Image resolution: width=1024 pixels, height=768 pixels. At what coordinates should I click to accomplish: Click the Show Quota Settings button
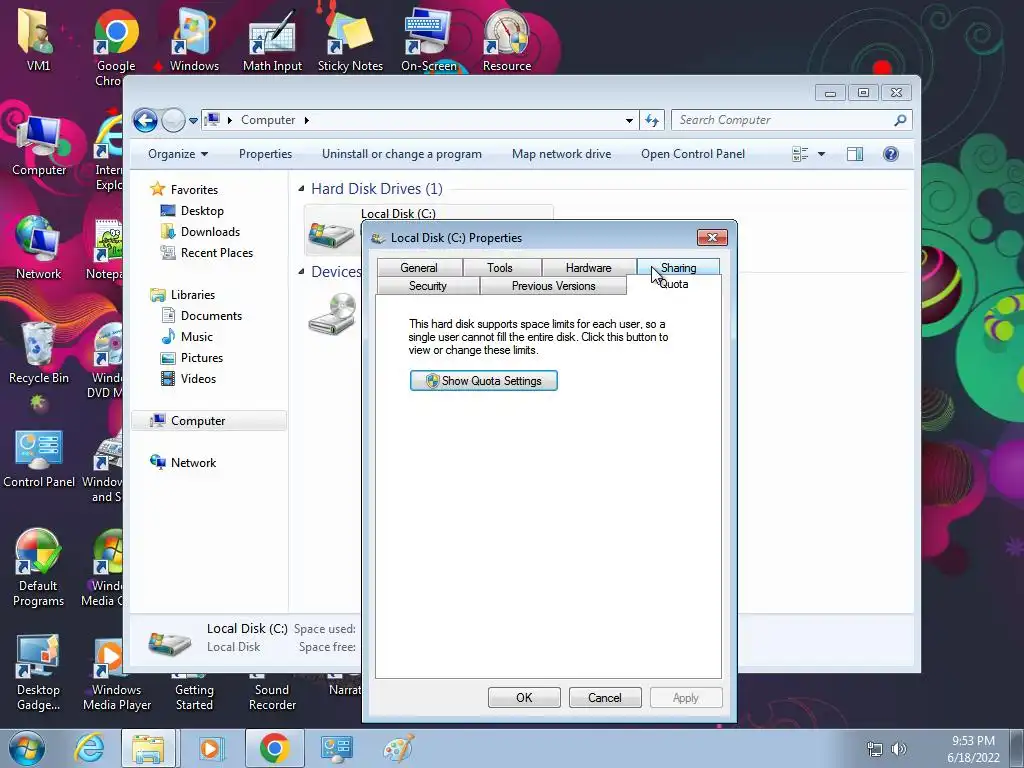[x=483, y=381]
